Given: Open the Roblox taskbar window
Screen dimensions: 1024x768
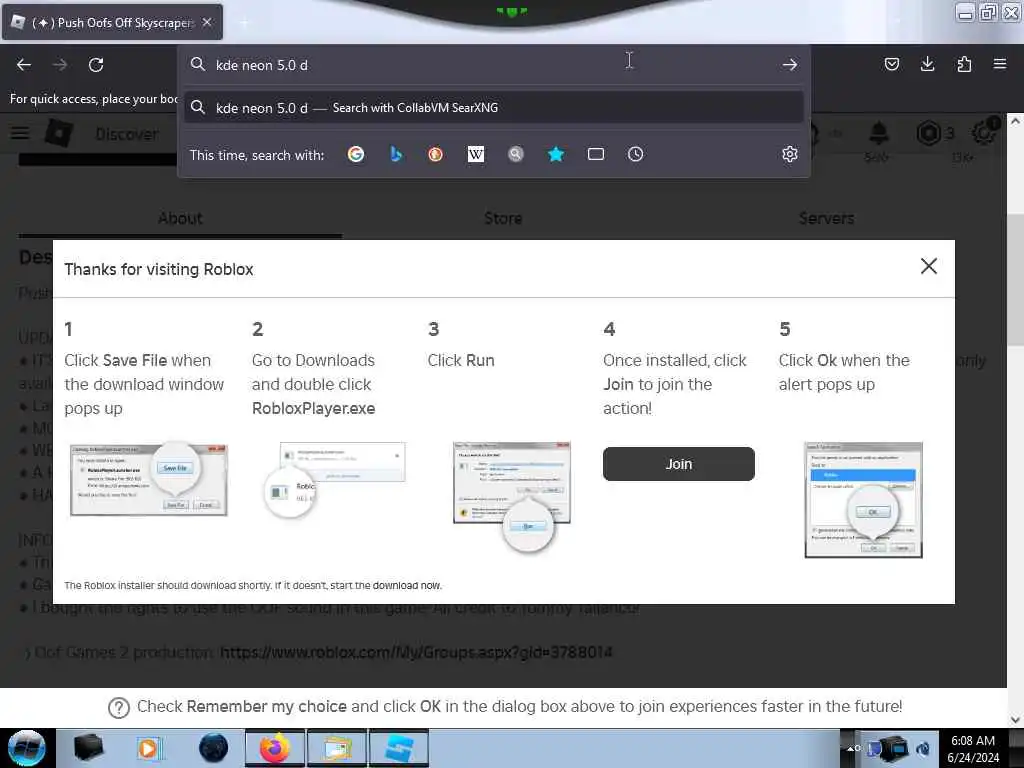Looking at the screenshot, I should pyautogui.click(x=399, y=748).
